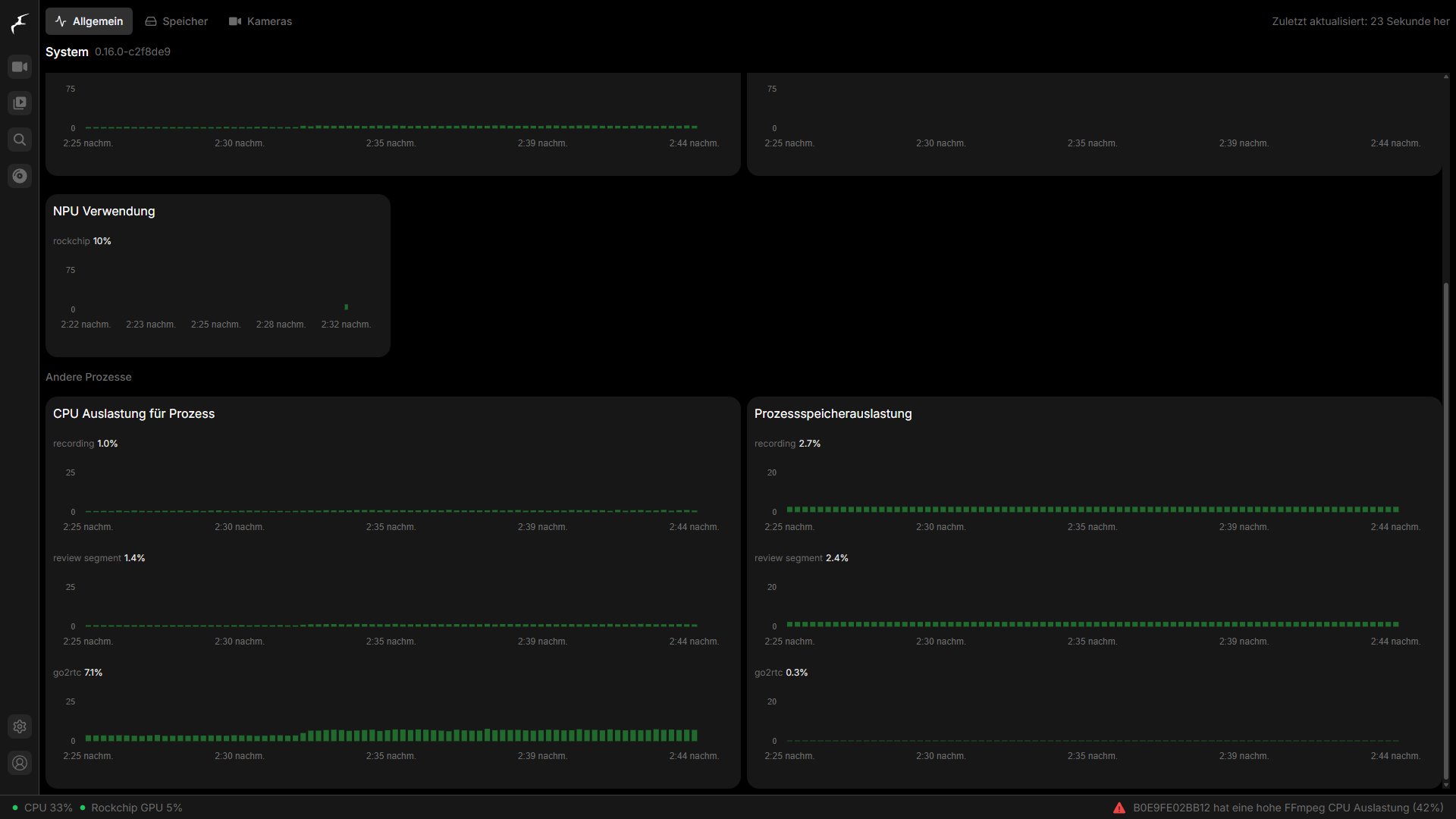Open the high FFmpeg CPU Auslastung warning message
The height and width of the screenshot is (819, 1456).
tap(1288, 808)
